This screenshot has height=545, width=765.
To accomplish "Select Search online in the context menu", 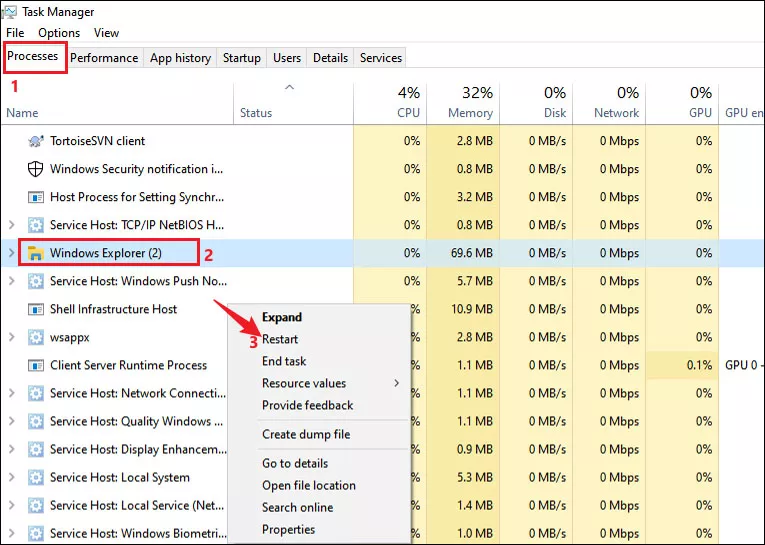I will pos(298,507).
